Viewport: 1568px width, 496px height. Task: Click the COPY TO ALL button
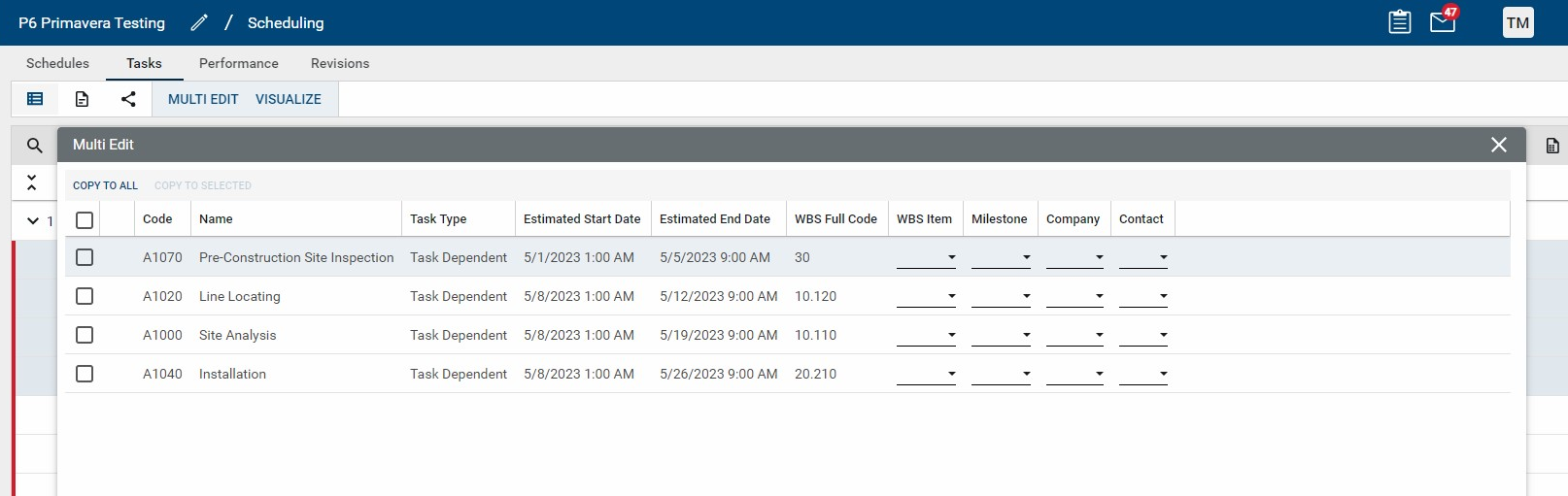point(105,185)
